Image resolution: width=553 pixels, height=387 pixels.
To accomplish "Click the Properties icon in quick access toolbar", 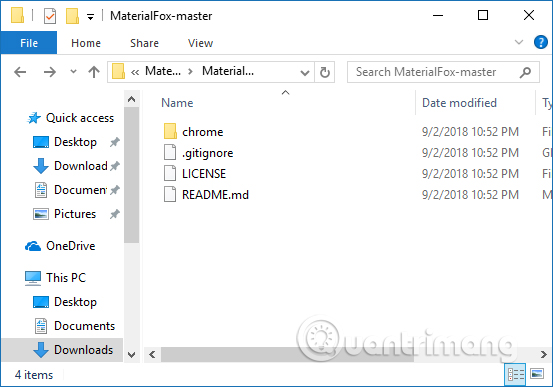I will tap(50, 16).
